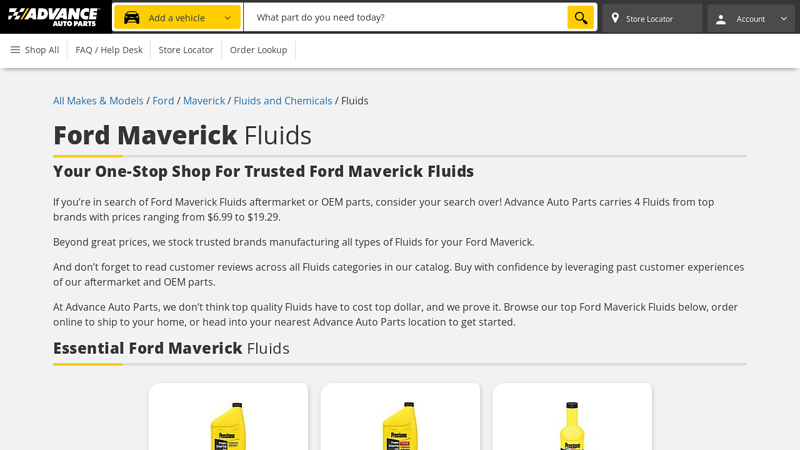Click the 'Ford Maverick Fluids' page heading
The image size is (800, 450).
(x=182, y=135)
